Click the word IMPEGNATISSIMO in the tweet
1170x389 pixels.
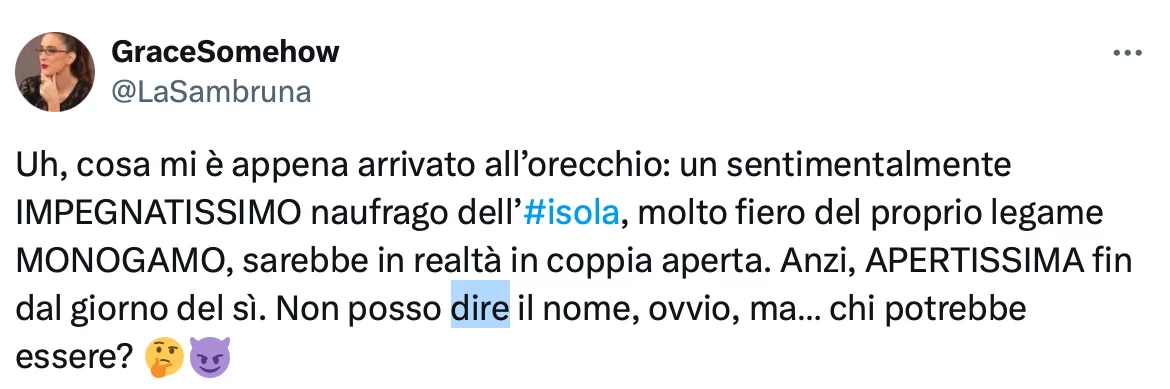tap(158, 214)
